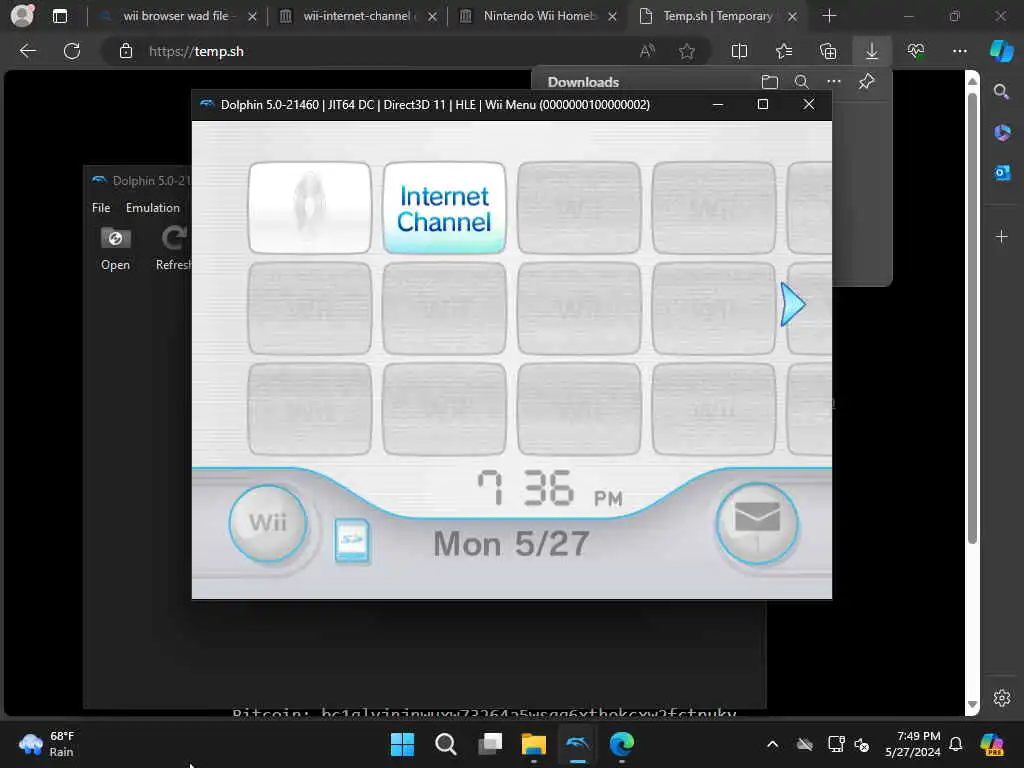This screenshot has height=768, width=1024.
Task: Open Edge profile avatar
Action: (22, 16)
